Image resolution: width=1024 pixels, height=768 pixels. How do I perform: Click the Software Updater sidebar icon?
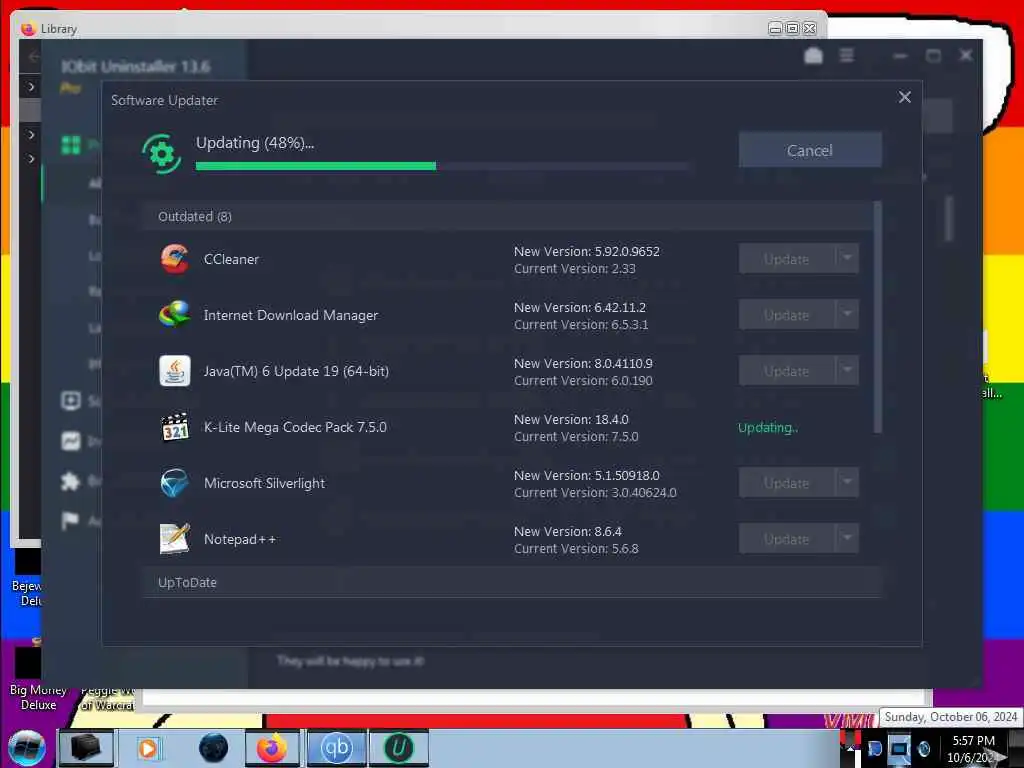[71, 400]
